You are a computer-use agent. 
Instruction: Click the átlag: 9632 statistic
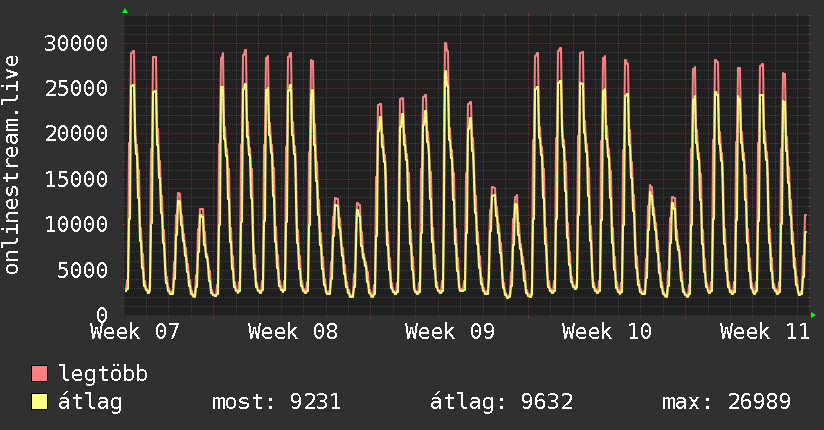tap(501, 402)
